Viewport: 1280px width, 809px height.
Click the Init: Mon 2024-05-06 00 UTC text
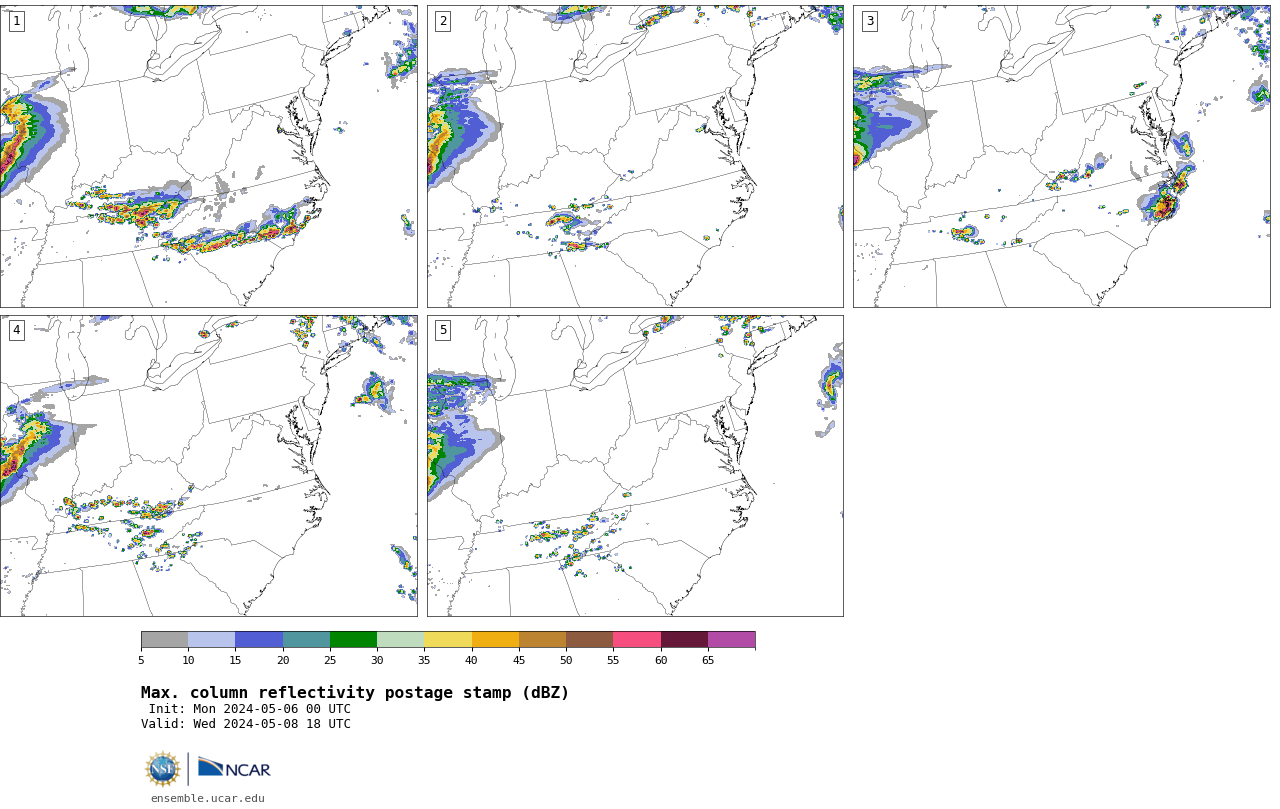coord(250,709)
